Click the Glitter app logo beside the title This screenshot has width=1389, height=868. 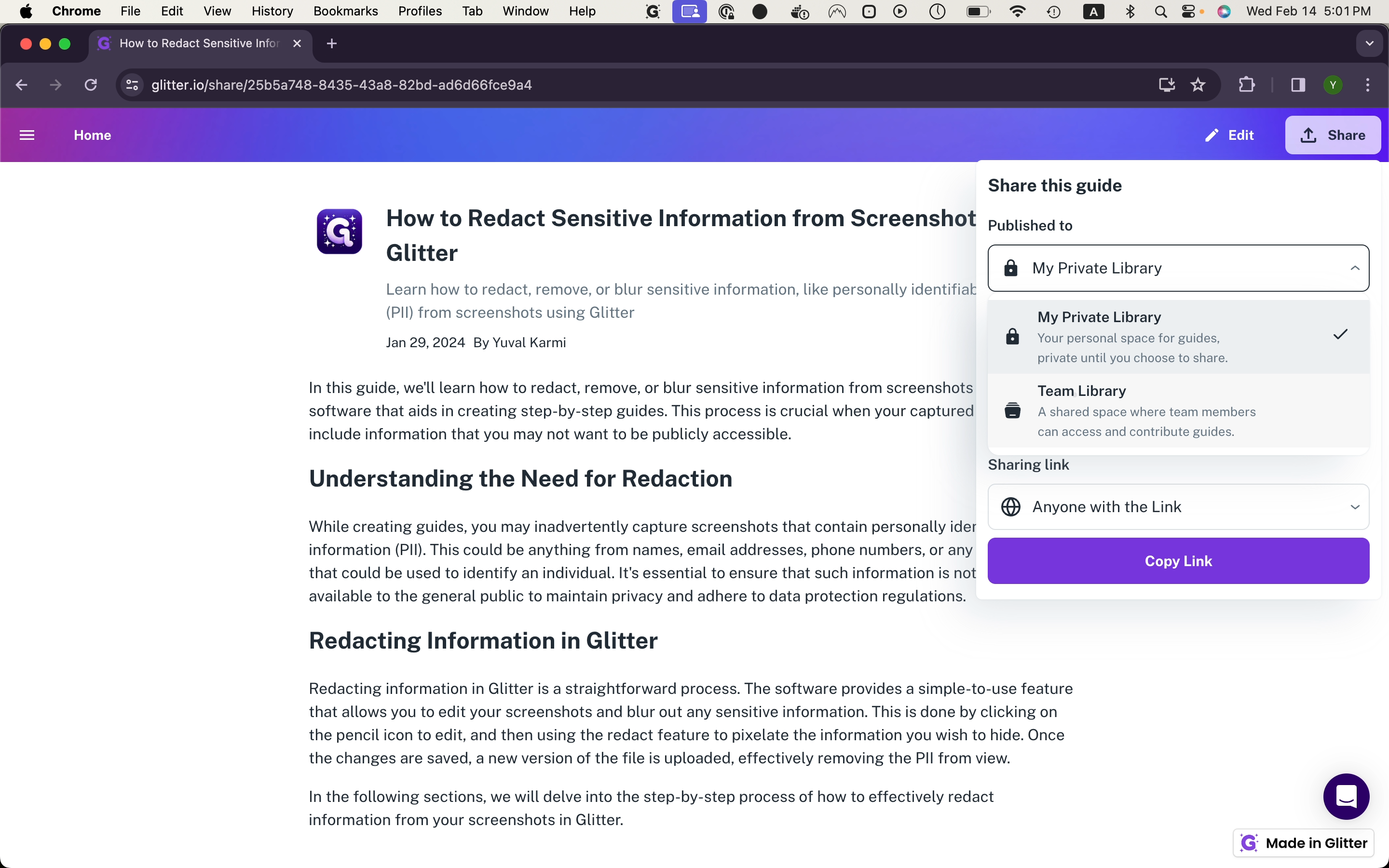point(339,231)
